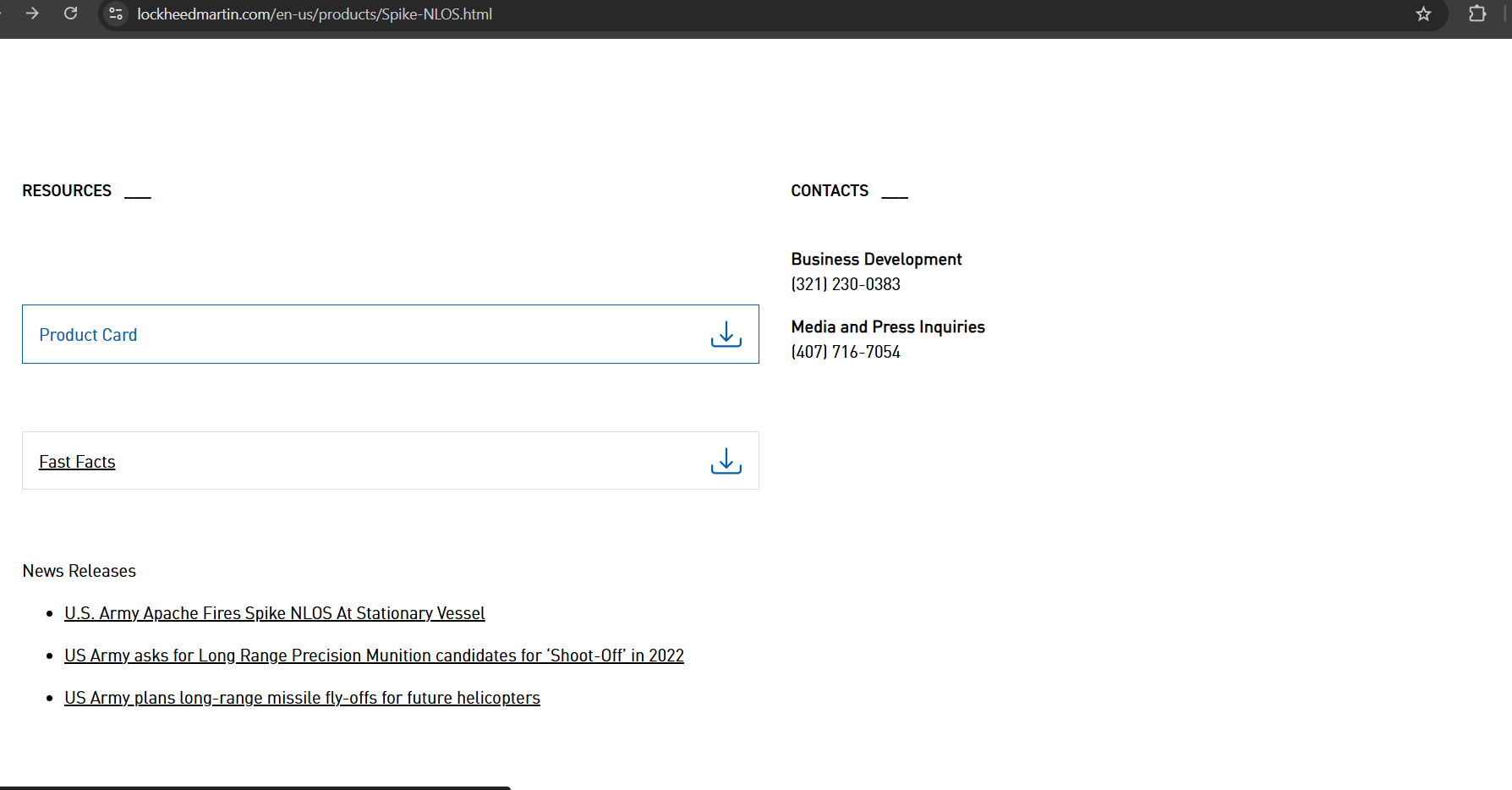Click the Business Development phone number
This screenshot has height=790, width=1512.
(x=846, y=284)
